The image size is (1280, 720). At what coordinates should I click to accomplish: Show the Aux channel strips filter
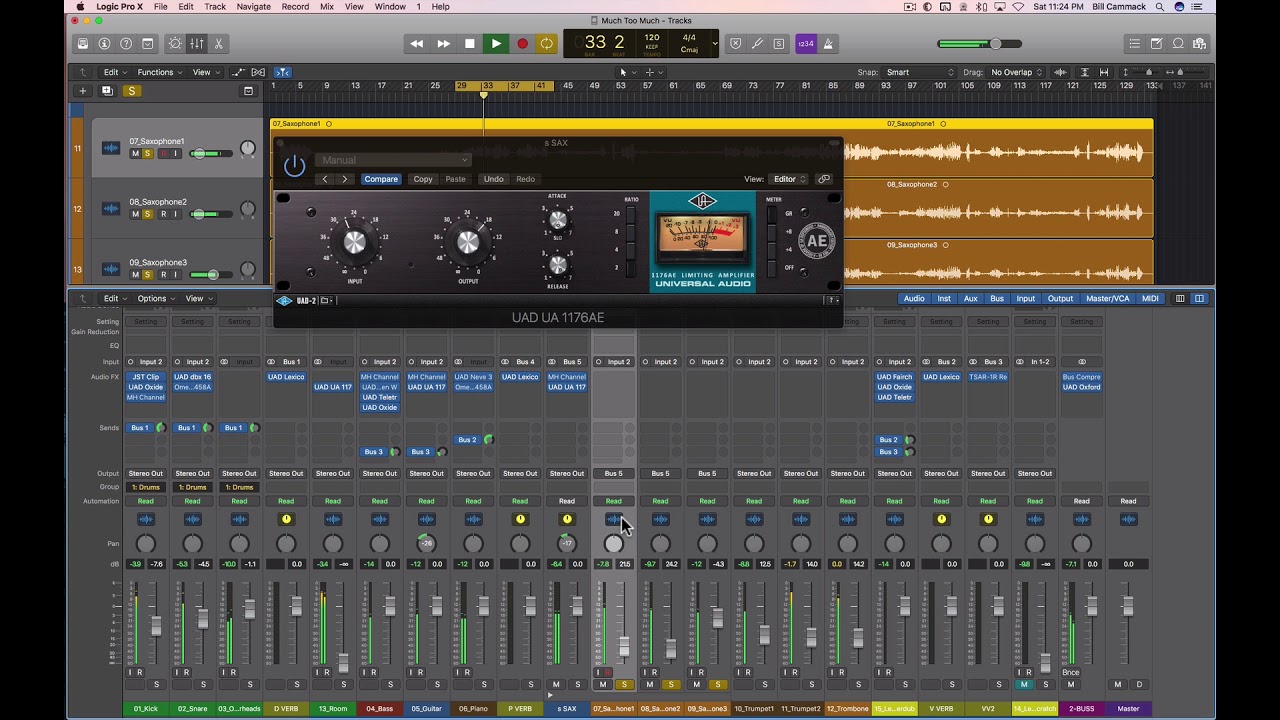coord(970,298)
